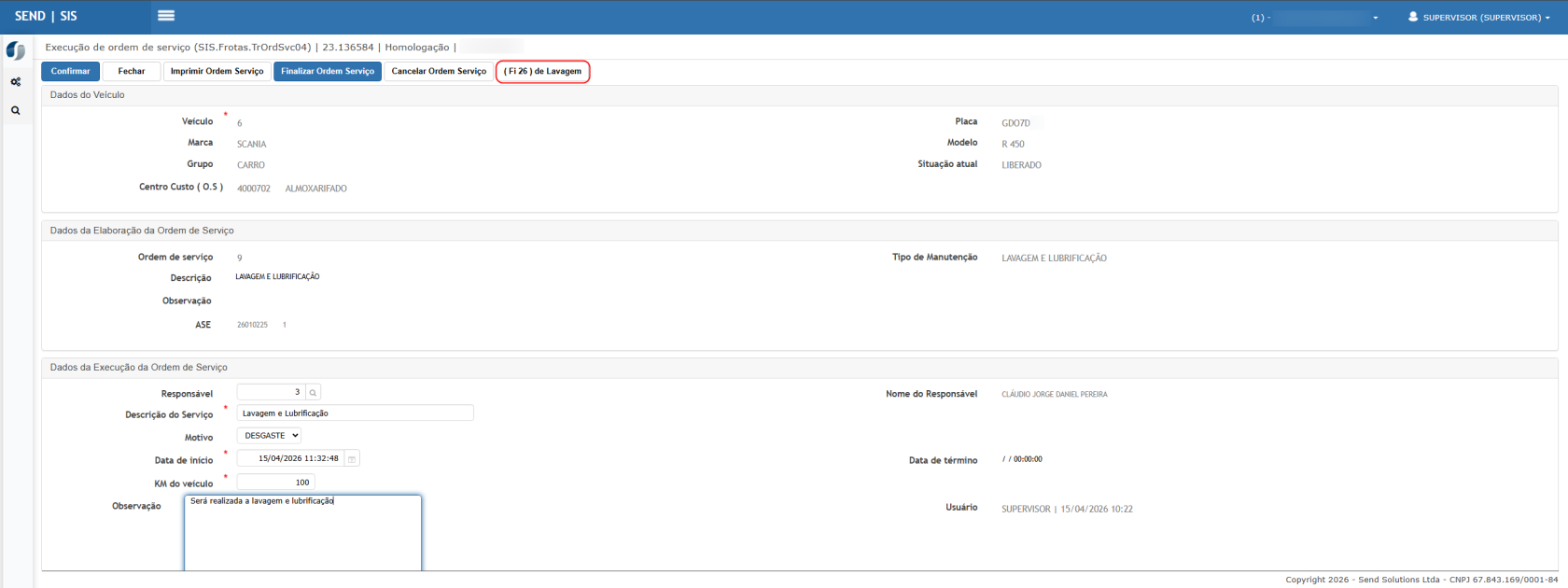Focus the Responsável code input field
This screenshot has height=588, width=1568.
click(x=271, y=393)
